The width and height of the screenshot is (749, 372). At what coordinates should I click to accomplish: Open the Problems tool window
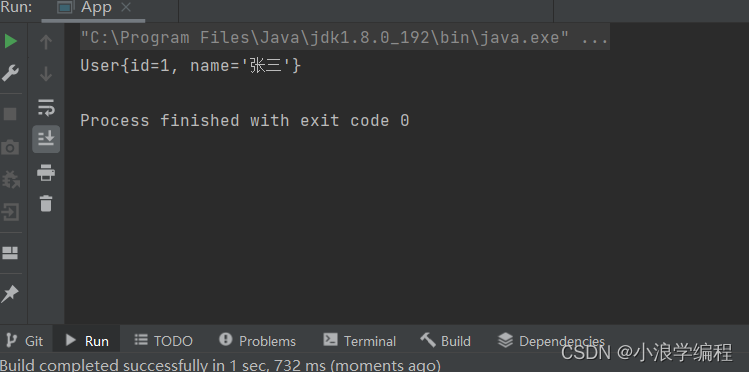coord(257,341)
